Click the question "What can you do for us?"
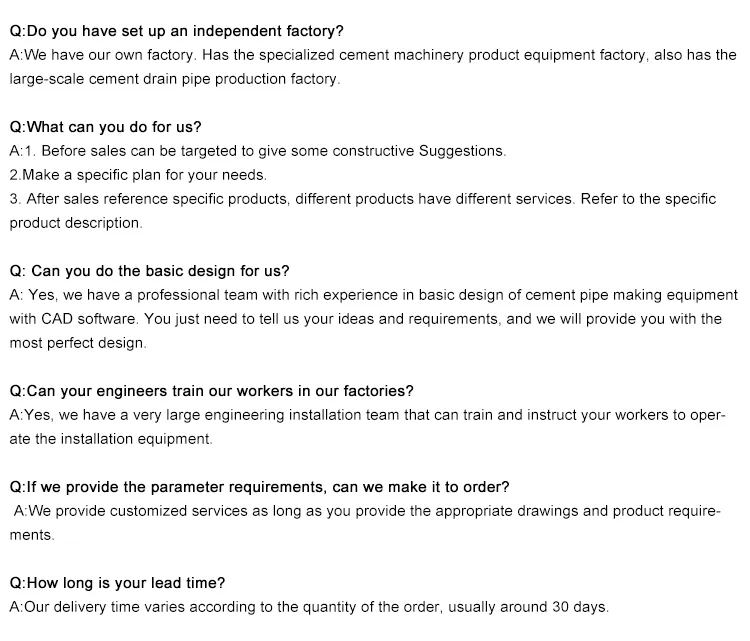The width and height of the screenshot is (750, 641). (x=105, y=127)
